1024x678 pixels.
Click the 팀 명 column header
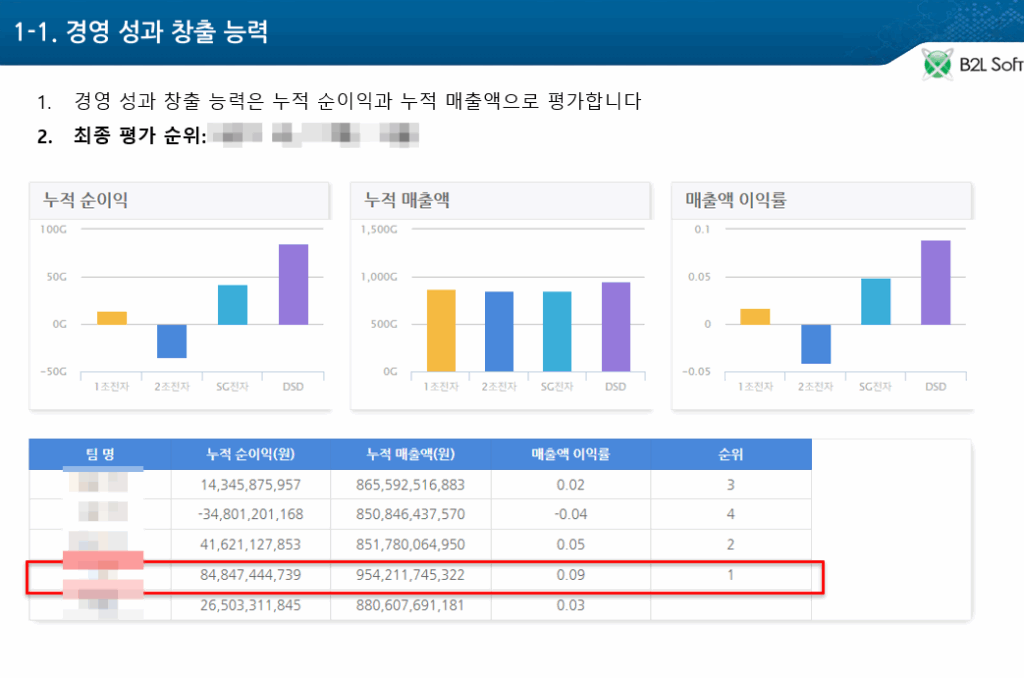[x=100, y=455]
